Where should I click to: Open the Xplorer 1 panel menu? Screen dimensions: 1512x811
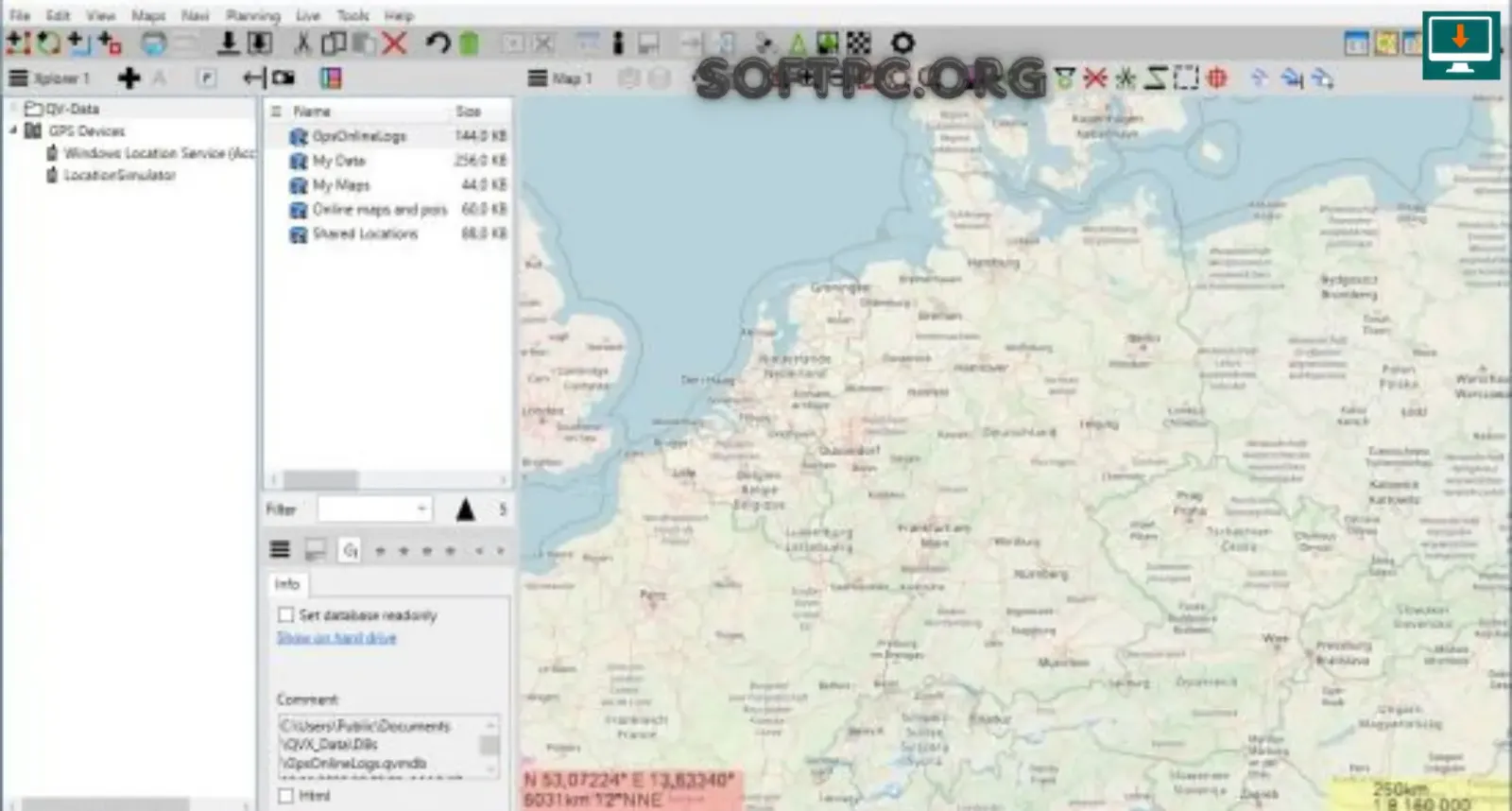[x=18, y=78]
